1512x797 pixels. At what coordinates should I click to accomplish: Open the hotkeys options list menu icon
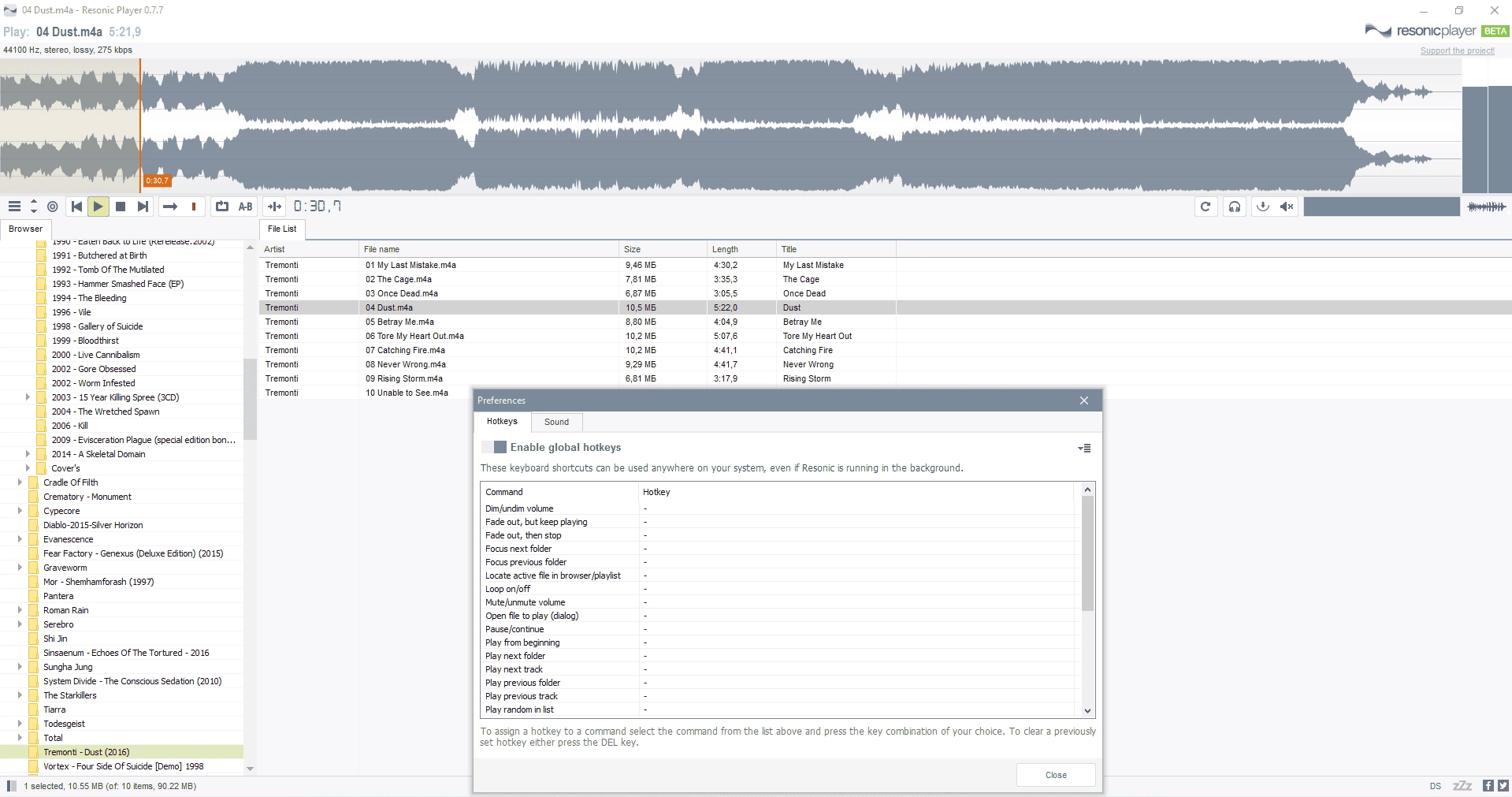[x=1084, y=448]
